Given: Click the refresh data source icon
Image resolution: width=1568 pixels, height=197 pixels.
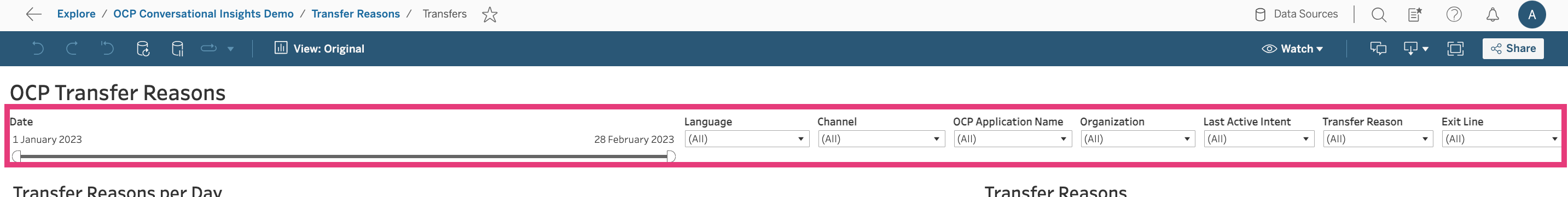Looking at the screenshot, I should click(143, 49).
